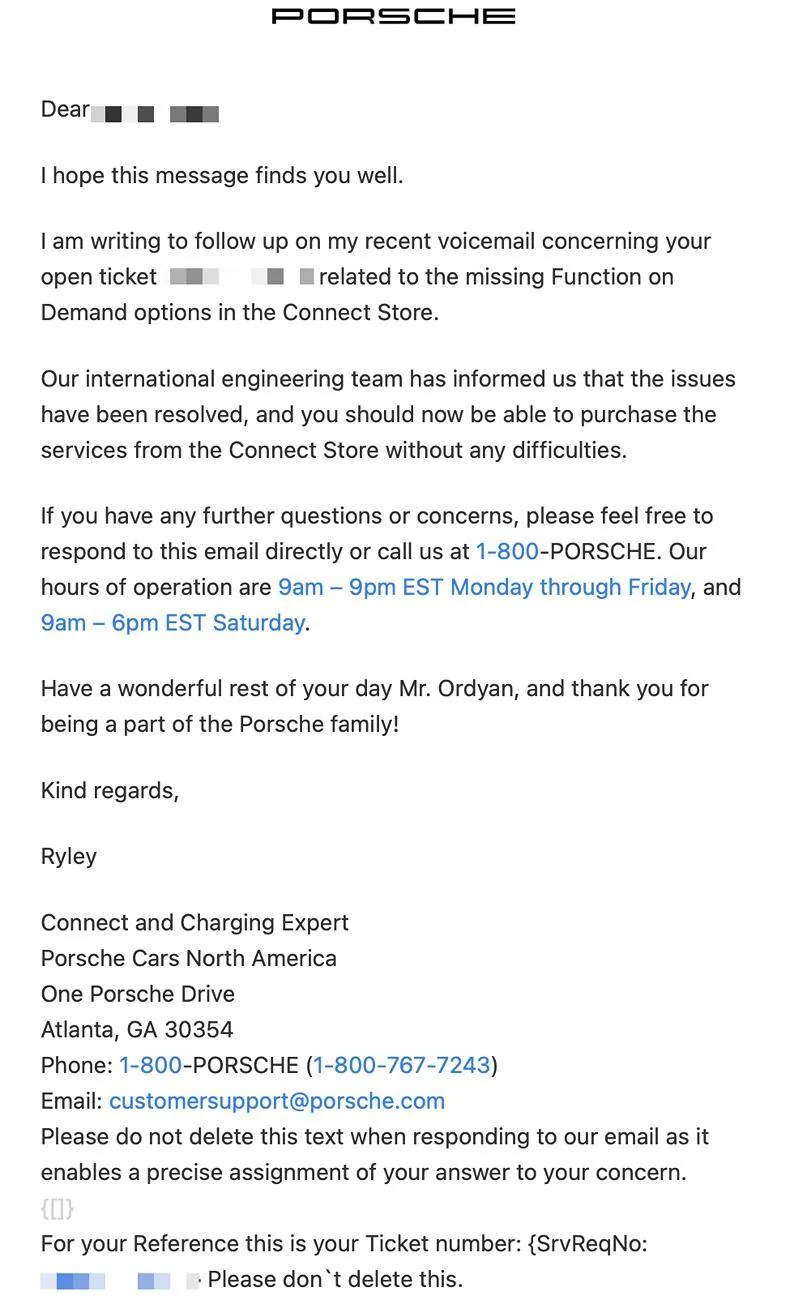This screenshot has width=794, height=1300.
Task: Click the blurred recipient name after Dear
Action: (155, 113)
